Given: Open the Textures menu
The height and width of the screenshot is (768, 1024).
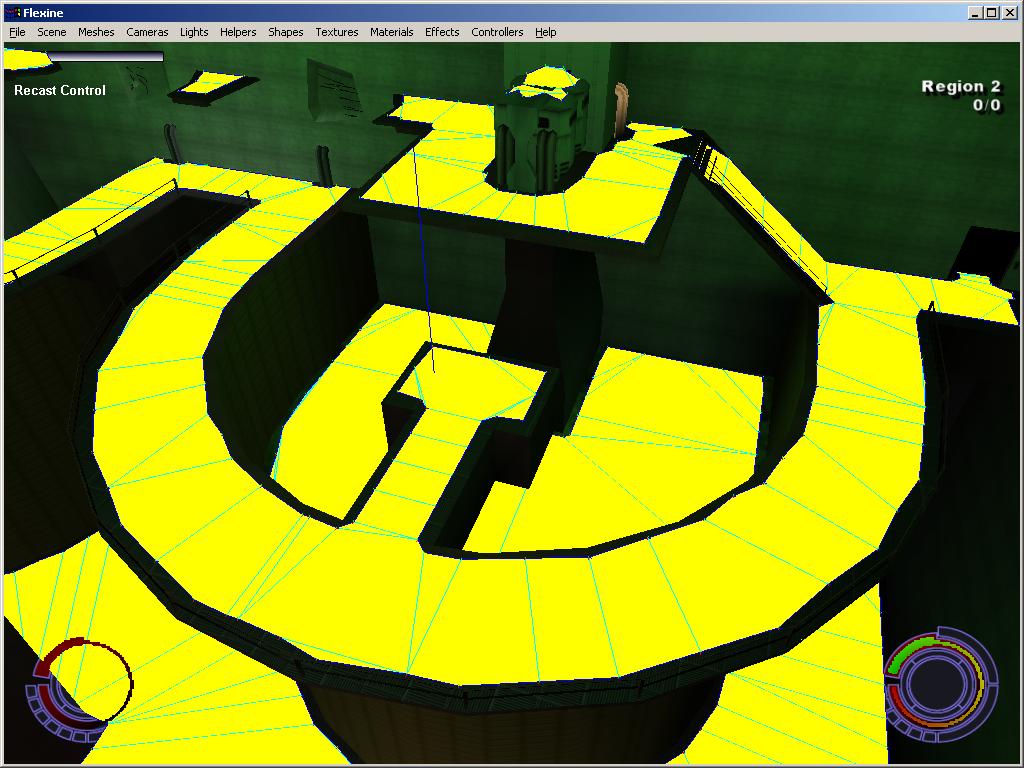Looking at the screenshot, I should pos(336,32).
